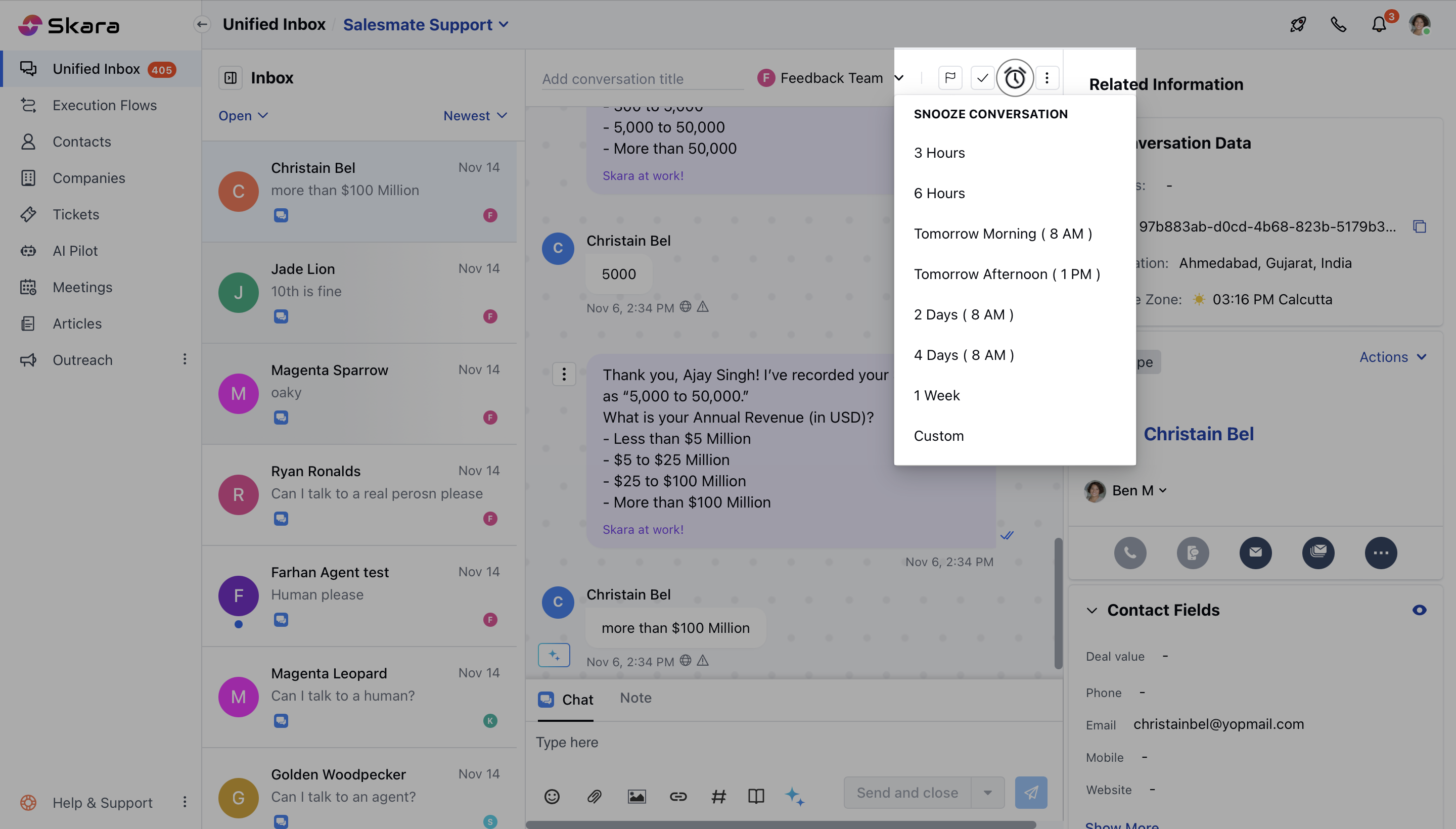Viewport: 1456px width, 829px height.
Task: Select Tomorrow Morning ( 8 AM ) snooze option
Action: 1002,234
